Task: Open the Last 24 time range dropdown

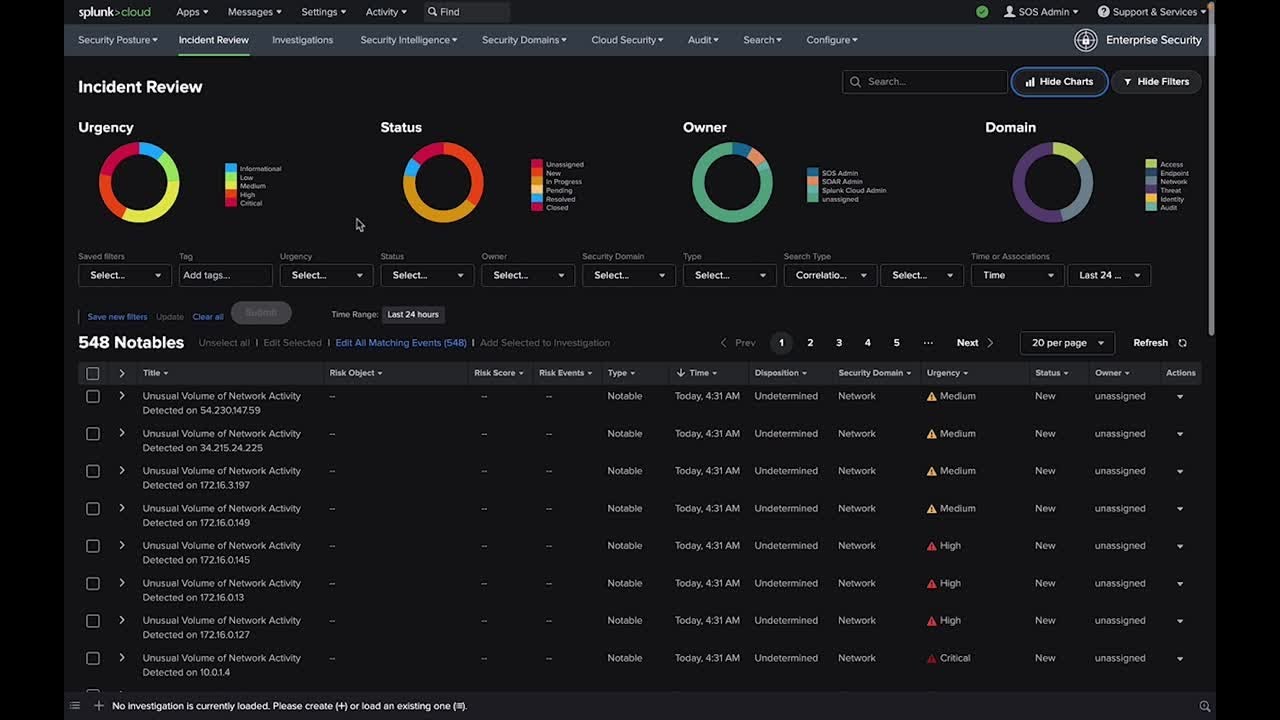Action: point(1109,275)
